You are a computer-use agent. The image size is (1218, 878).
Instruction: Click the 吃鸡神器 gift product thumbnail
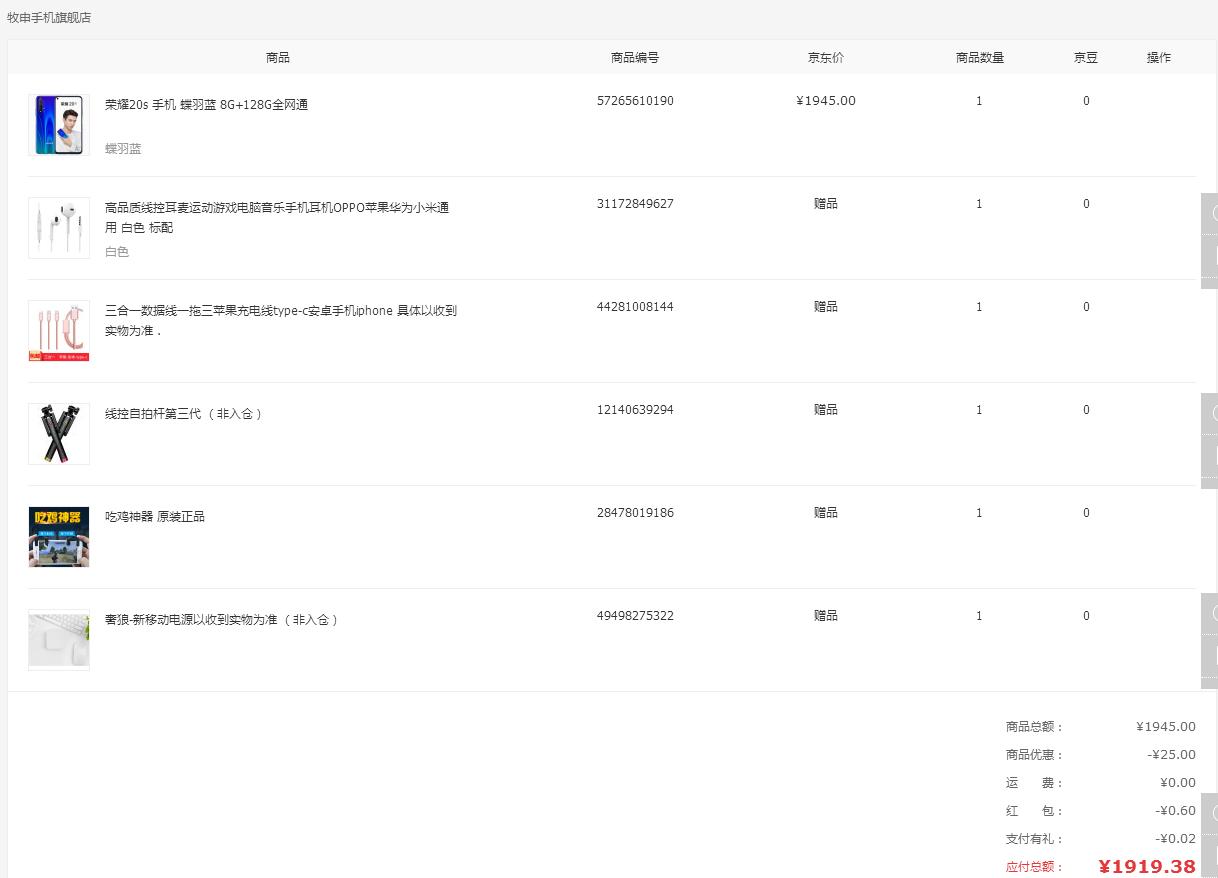point(58,536)
